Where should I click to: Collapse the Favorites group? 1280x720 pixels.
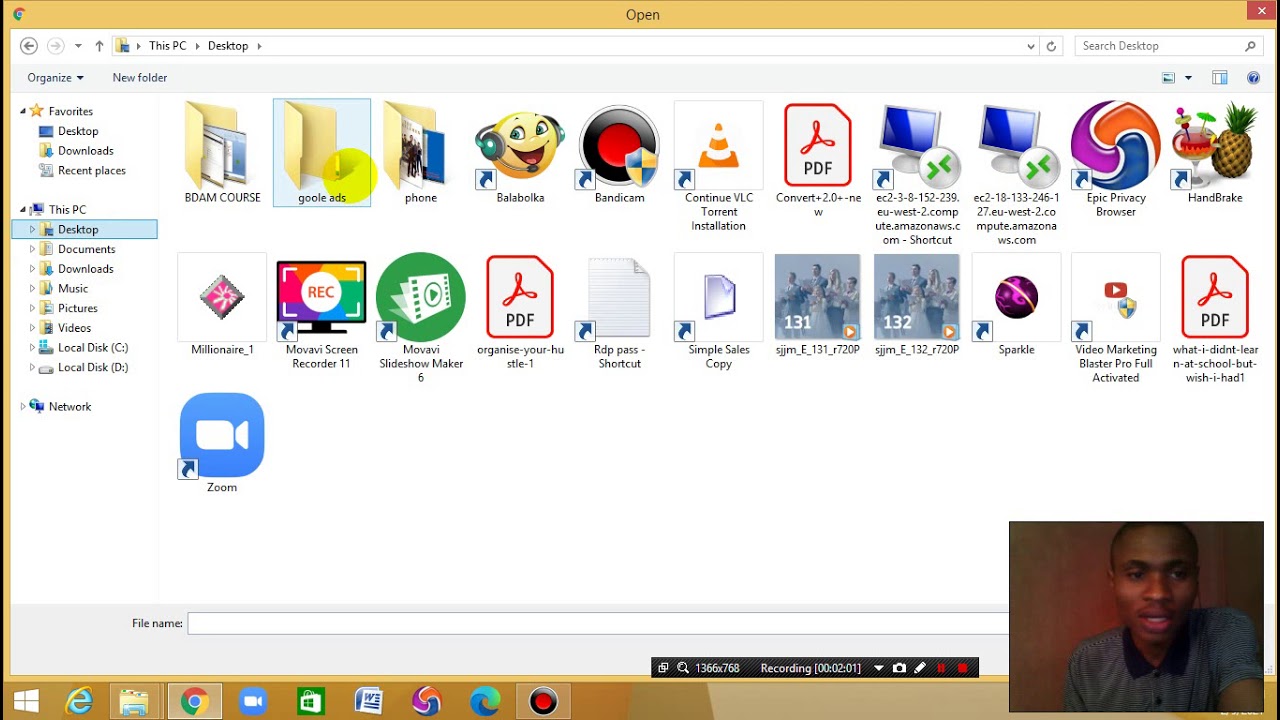(23, 111)
